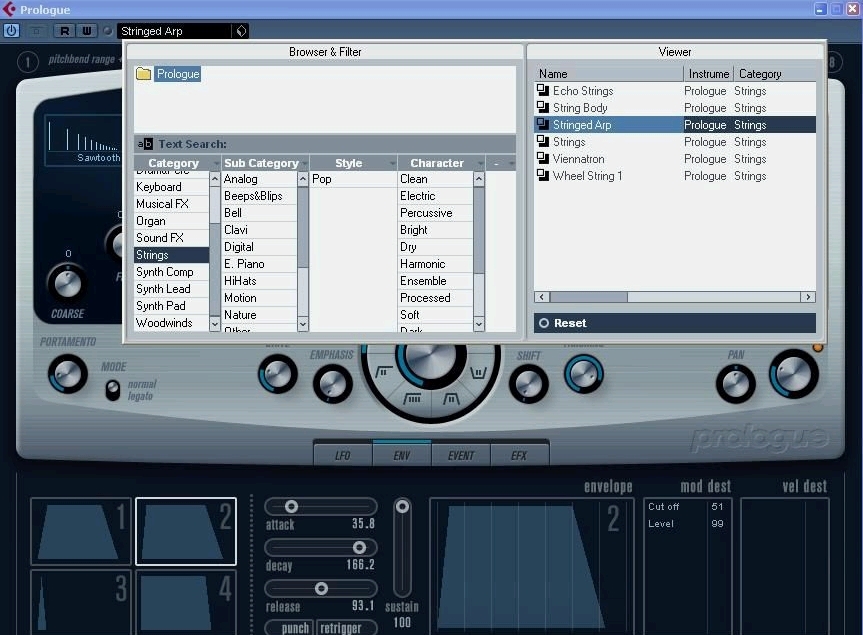Open the unassigned '-' filter column dropdown
This screenshot has width=863, height=635.
tap(512, 163)
